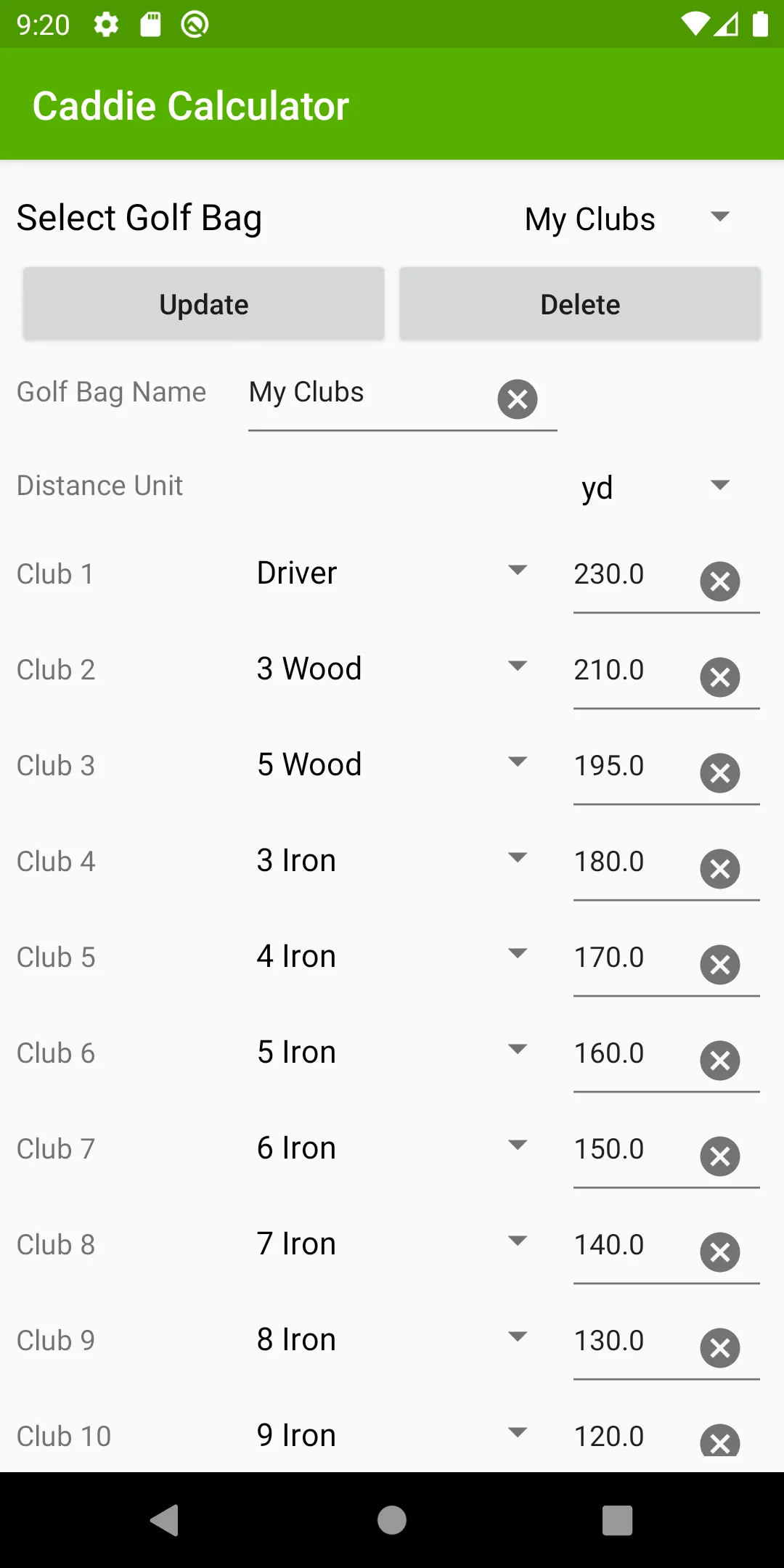Clear the 8 Iron distance 130.0
Viewport: 784px width, 1568px height.
pyautogui.click(x=720, y=1347)
